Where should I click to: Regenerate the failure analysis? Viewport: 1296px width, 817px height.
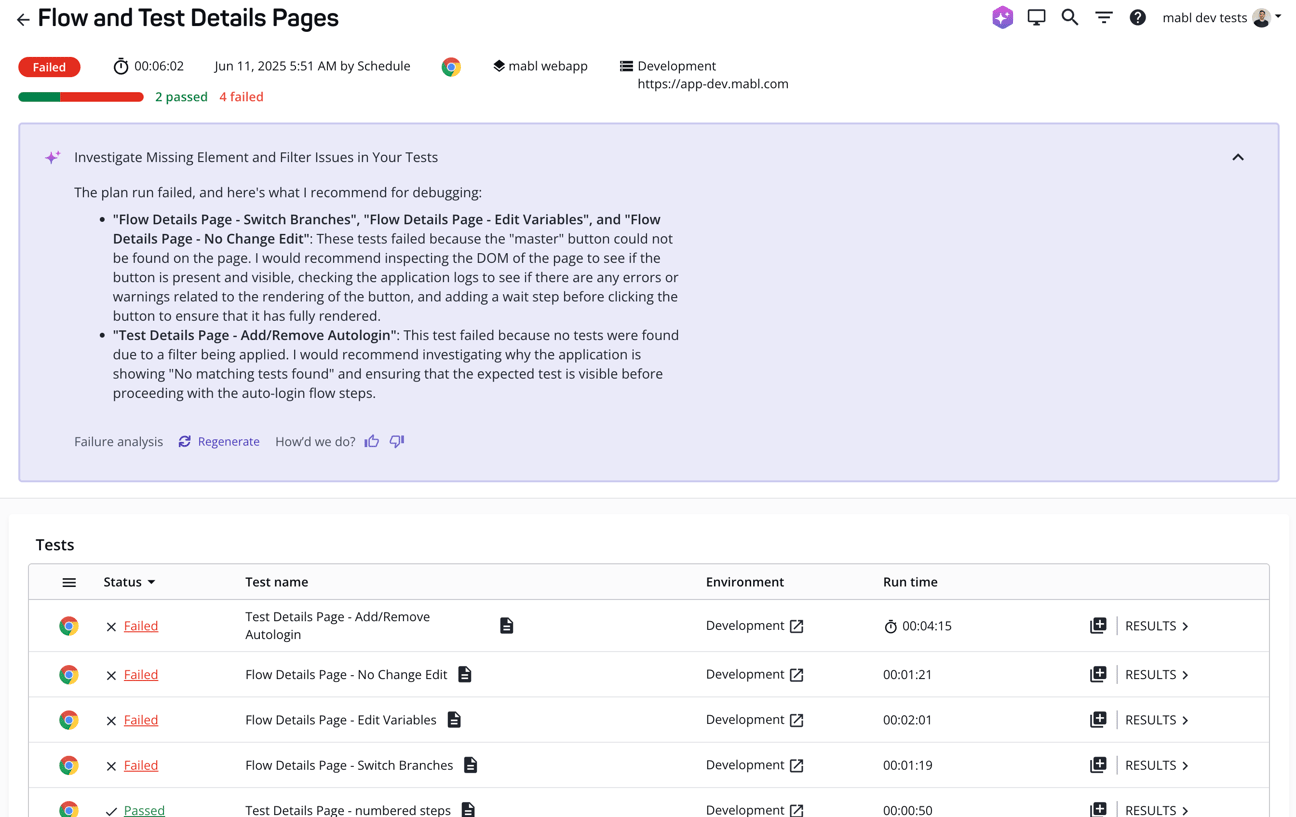pyautogui.click(x=219, y=441)
